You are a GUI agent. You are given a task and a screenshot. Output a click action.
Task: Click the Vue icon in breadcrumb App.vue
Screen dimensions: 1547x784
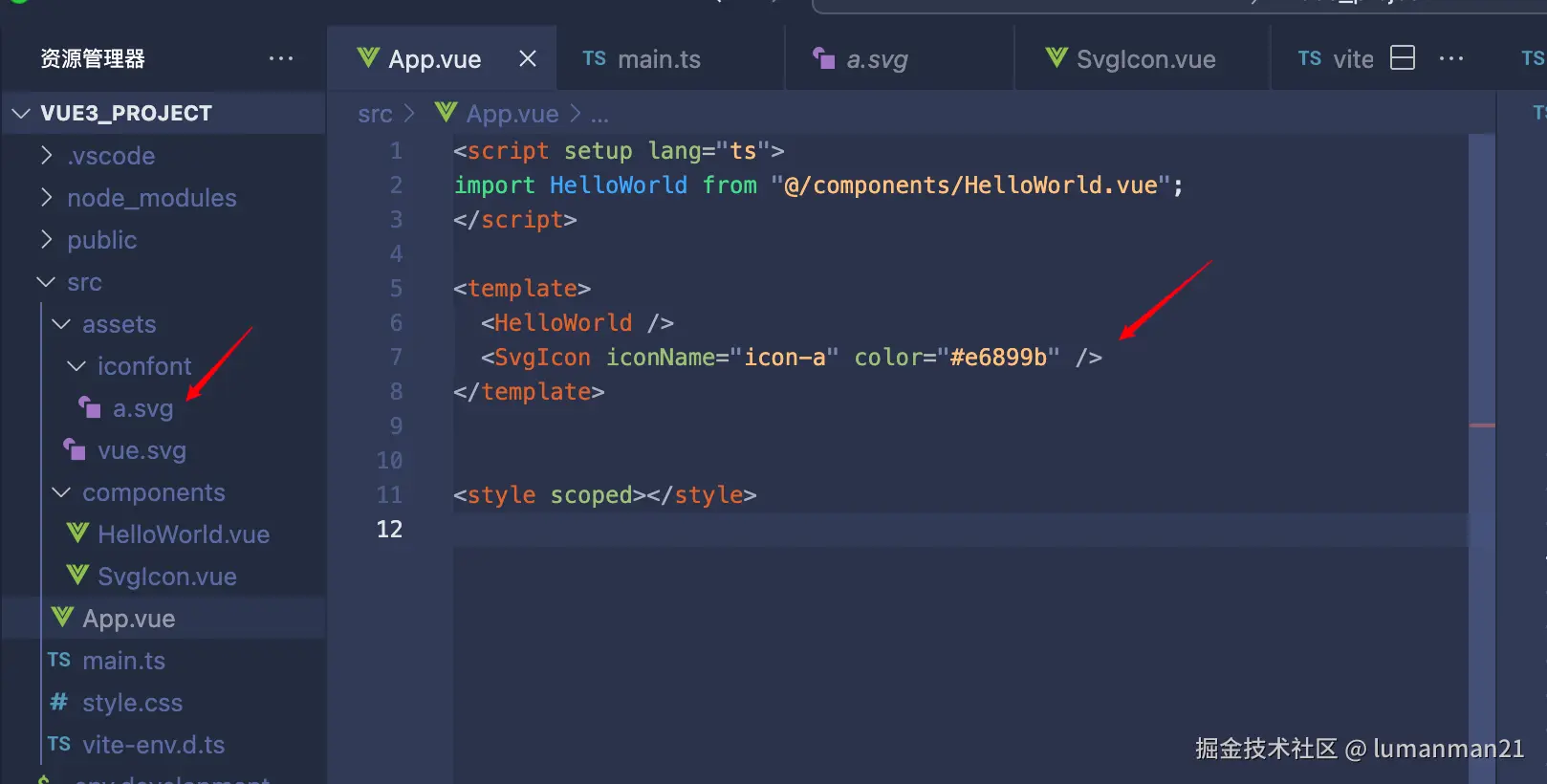446,113
